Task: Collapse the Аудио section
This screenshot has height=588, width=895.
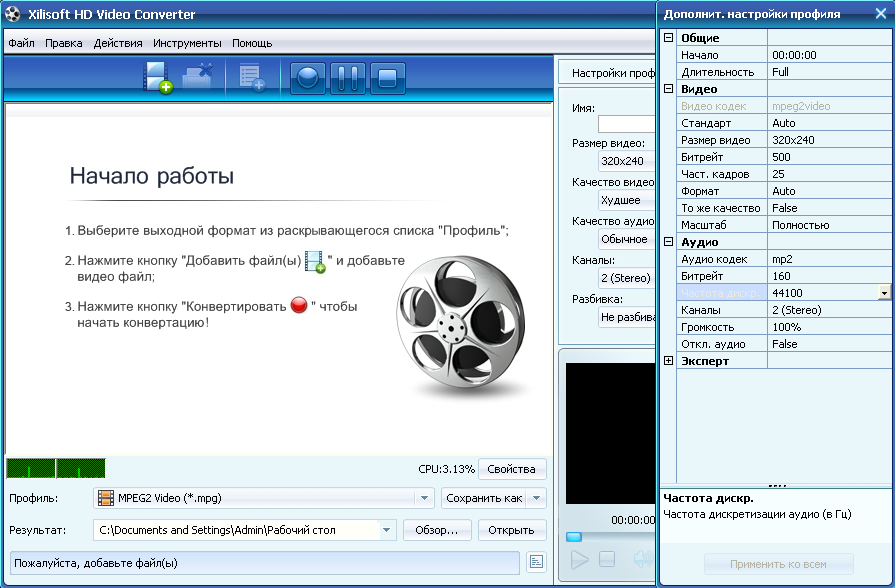Action: coord(668,241)
